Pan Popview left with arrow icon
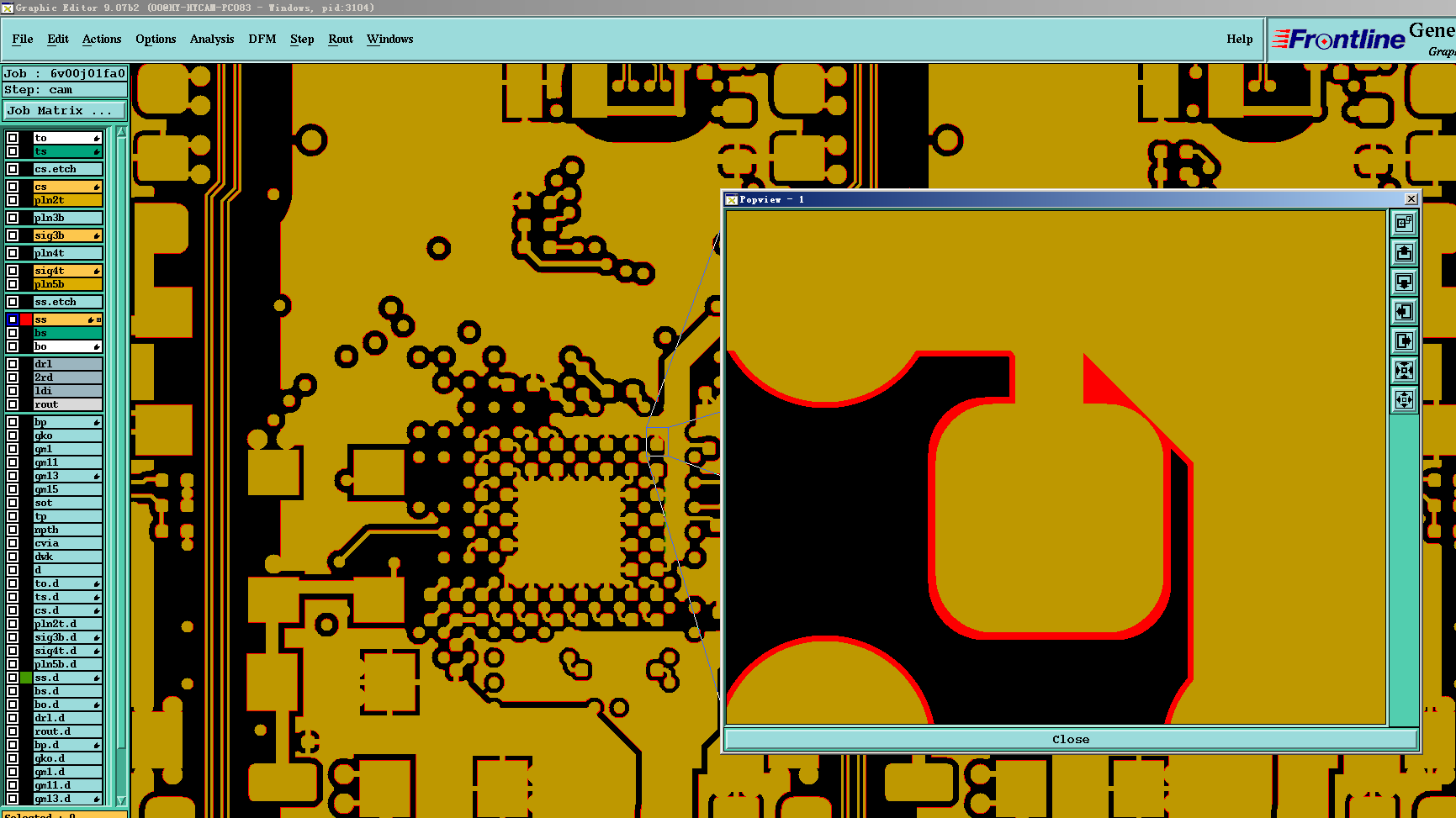The height and width of the screenshot is (818, 1456). pyautogui.click(x=1404, y=311)
